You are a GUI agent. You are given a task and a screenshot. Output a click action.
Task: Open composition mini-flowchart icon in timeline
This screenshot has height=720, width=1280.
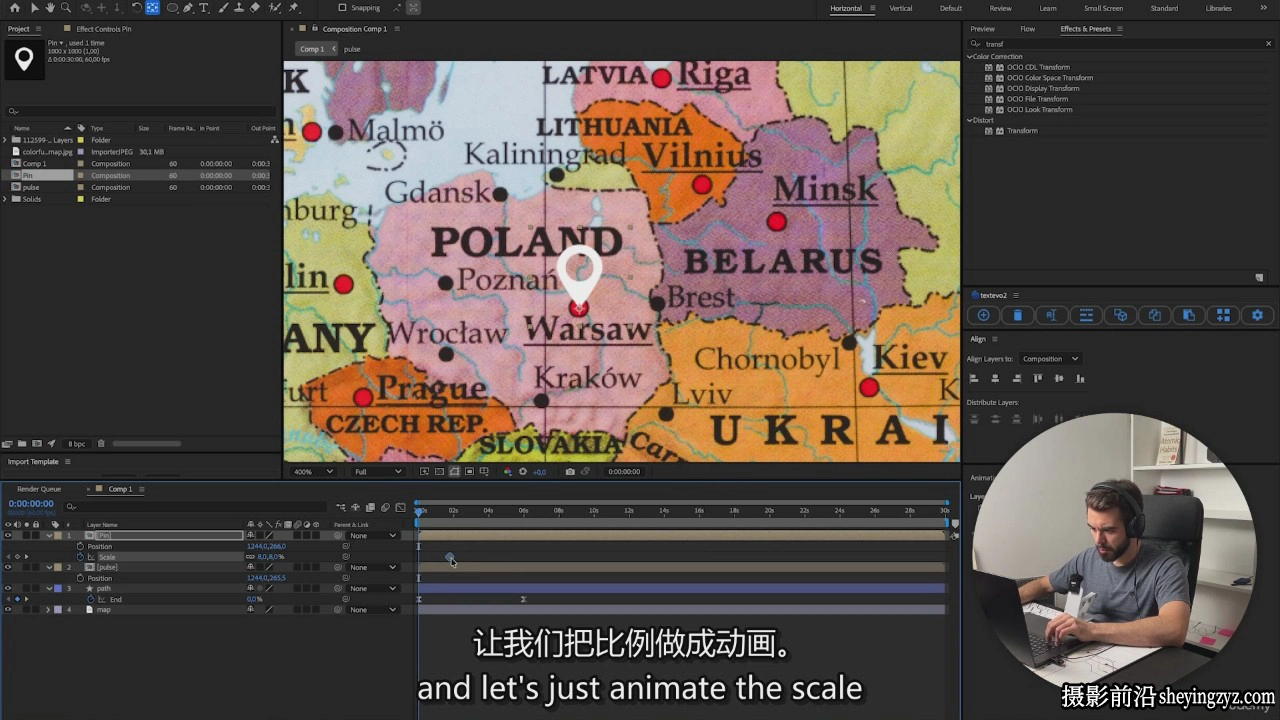pos(341,507)
